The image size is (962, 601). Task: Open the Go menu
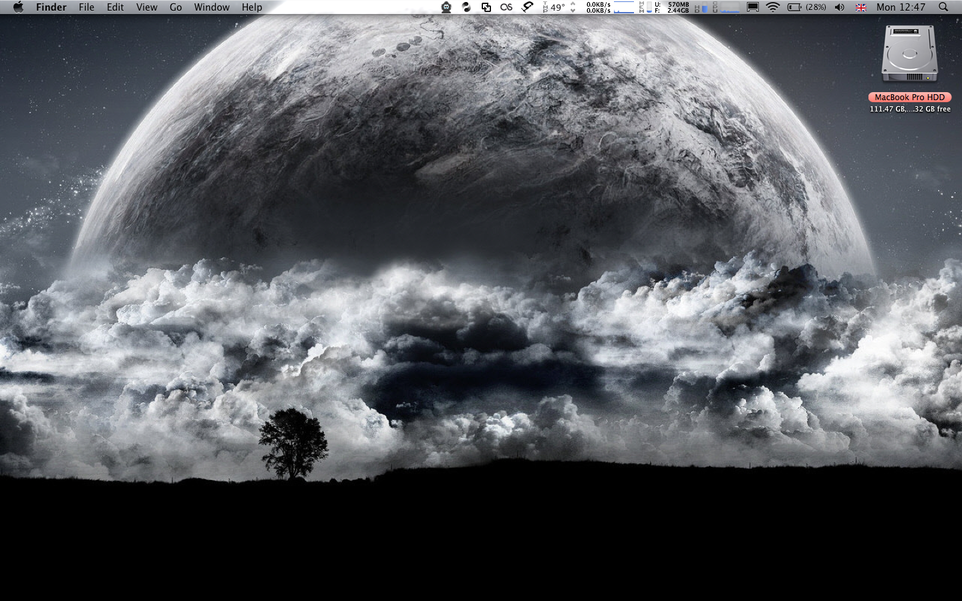(175, 7)
